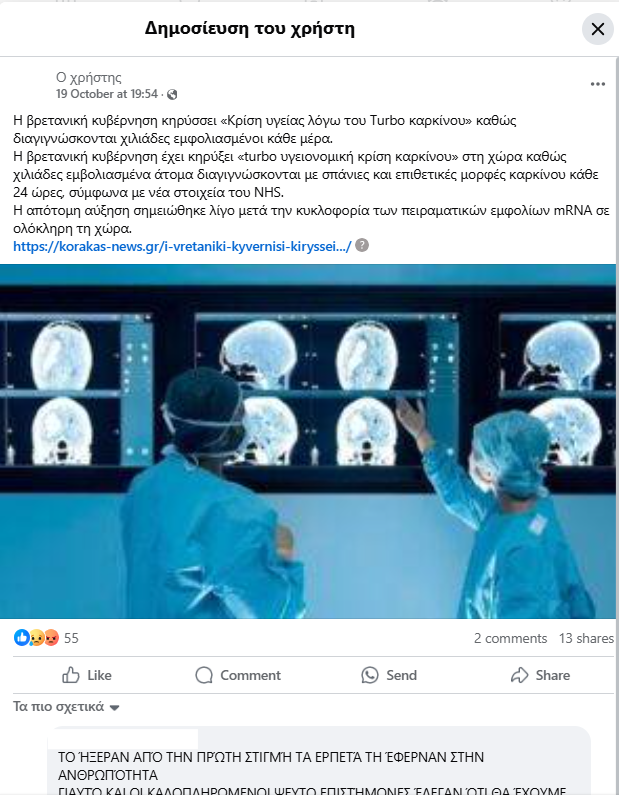Screen dimensions: 619x795
Task: Expand the Τα πιο σχετικά comment sorting dropdown
Action: tap(66, 707)
